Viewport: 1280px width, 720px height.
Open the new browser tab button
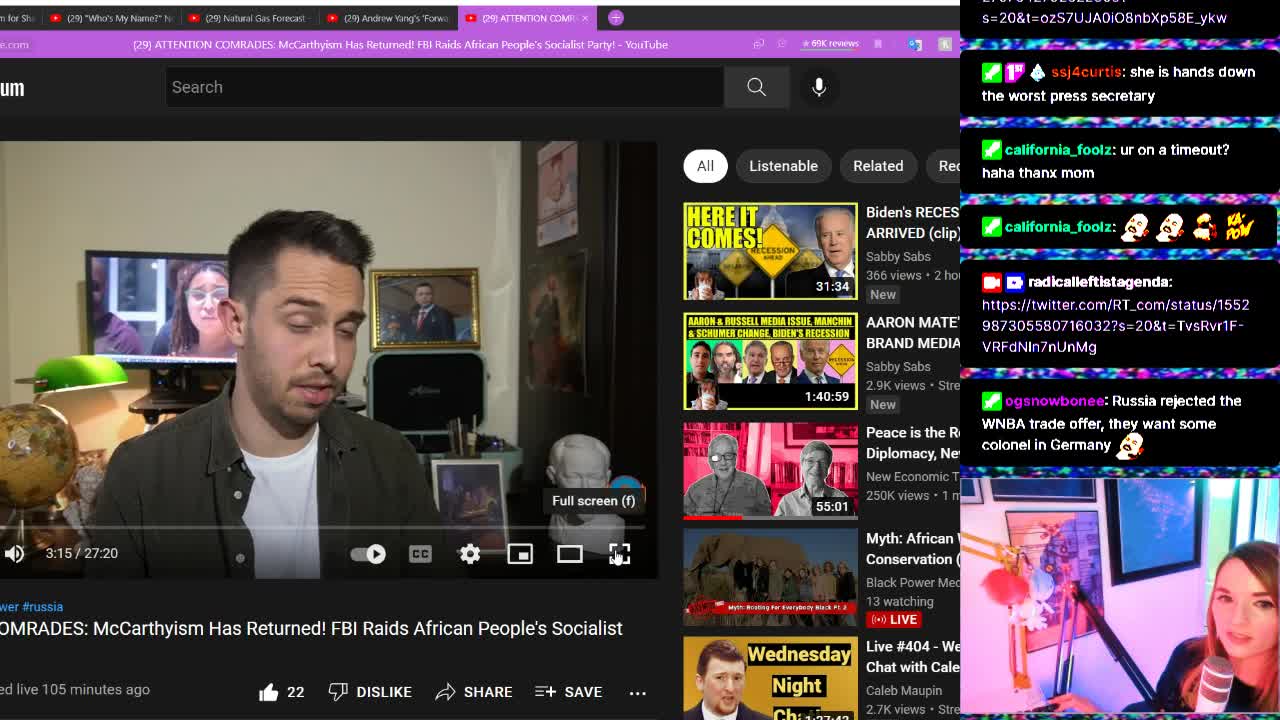pos(616,18)
